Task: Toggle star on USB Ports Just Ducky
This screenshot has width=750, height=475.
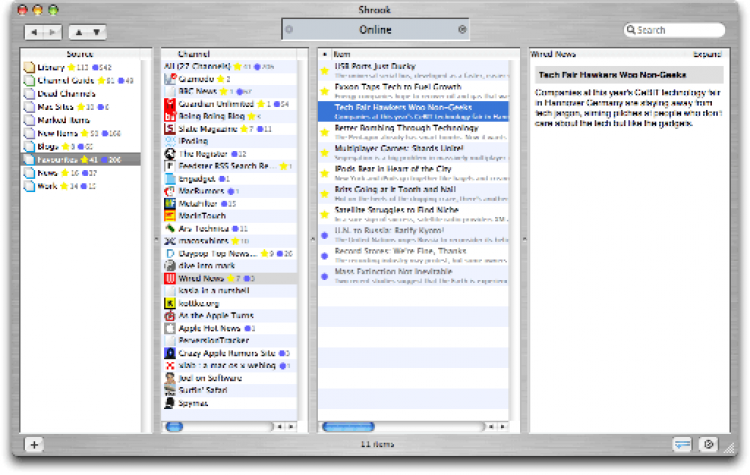Action: 325,71
